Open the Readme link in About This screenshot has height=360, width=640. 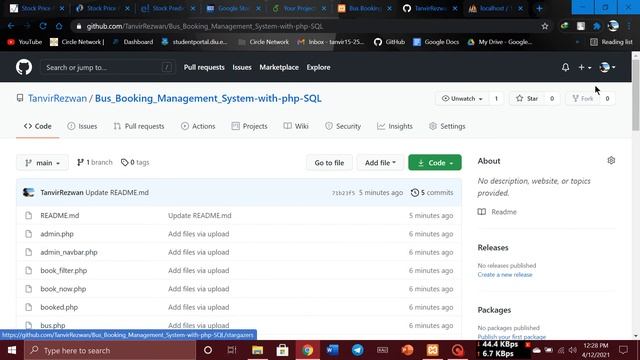point(497,212)
